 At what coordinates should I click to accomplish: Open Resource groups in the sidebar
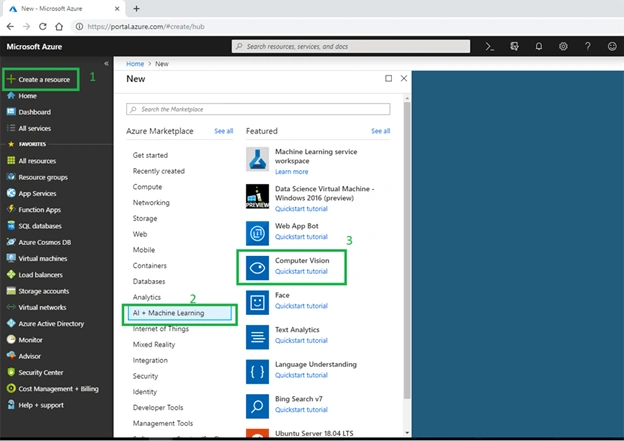(x=43, y=177)
